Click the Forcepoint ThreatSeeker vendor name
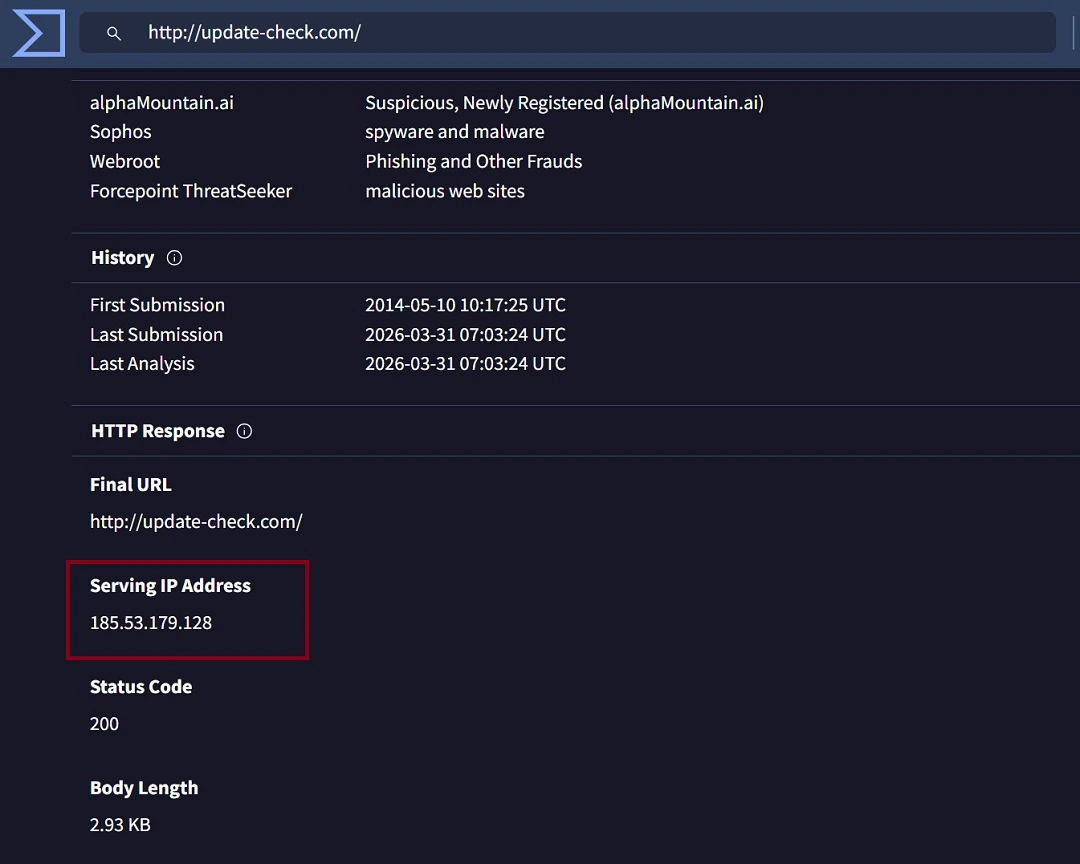 190,191
